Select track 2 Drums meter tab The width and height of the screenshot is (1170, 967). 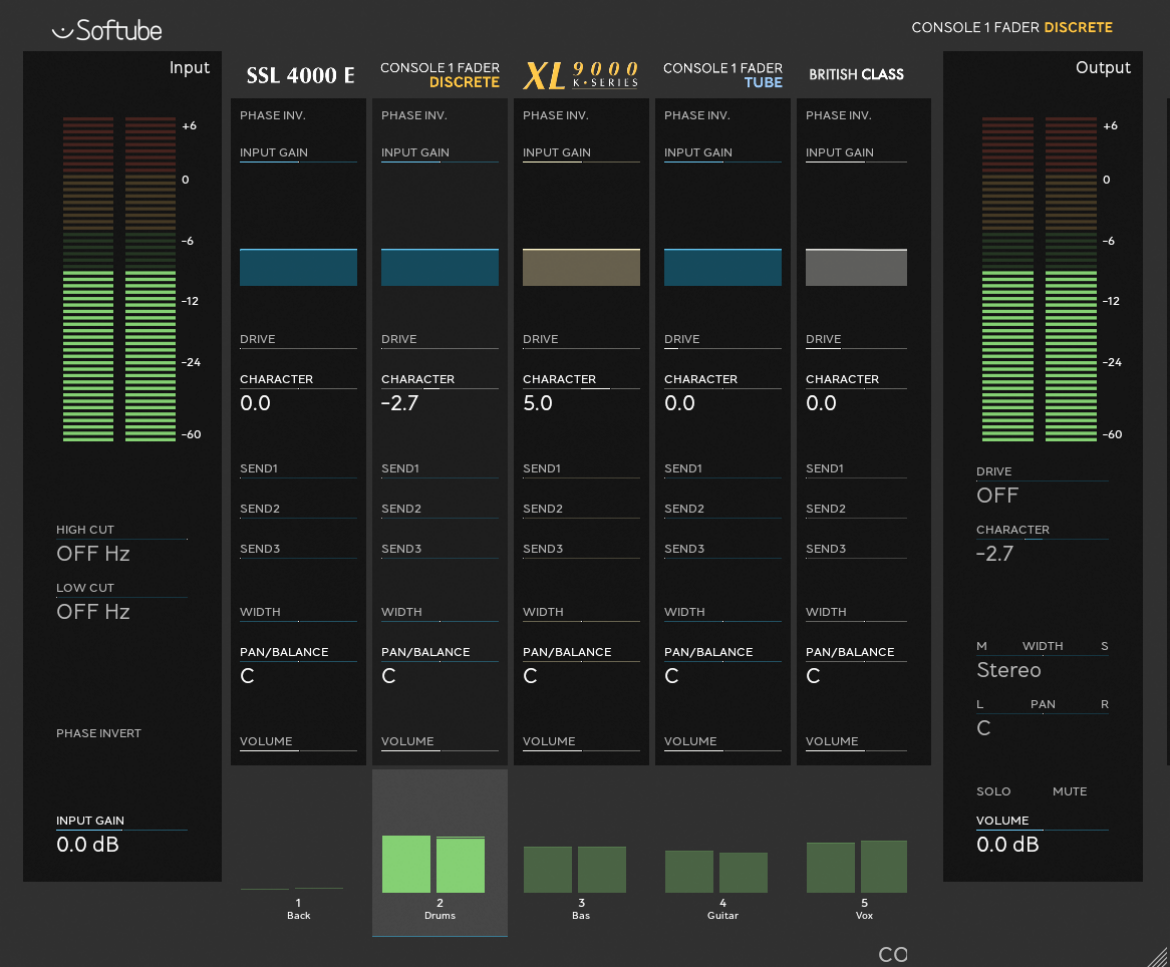(x=439, y=853)
